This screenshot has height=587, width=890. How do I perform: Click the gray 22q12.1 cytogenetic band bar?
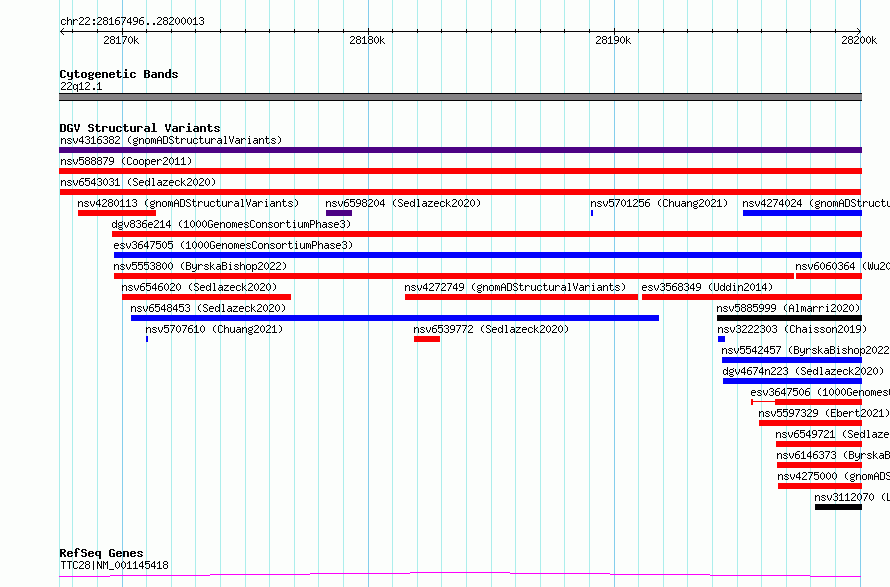point(460,97)
